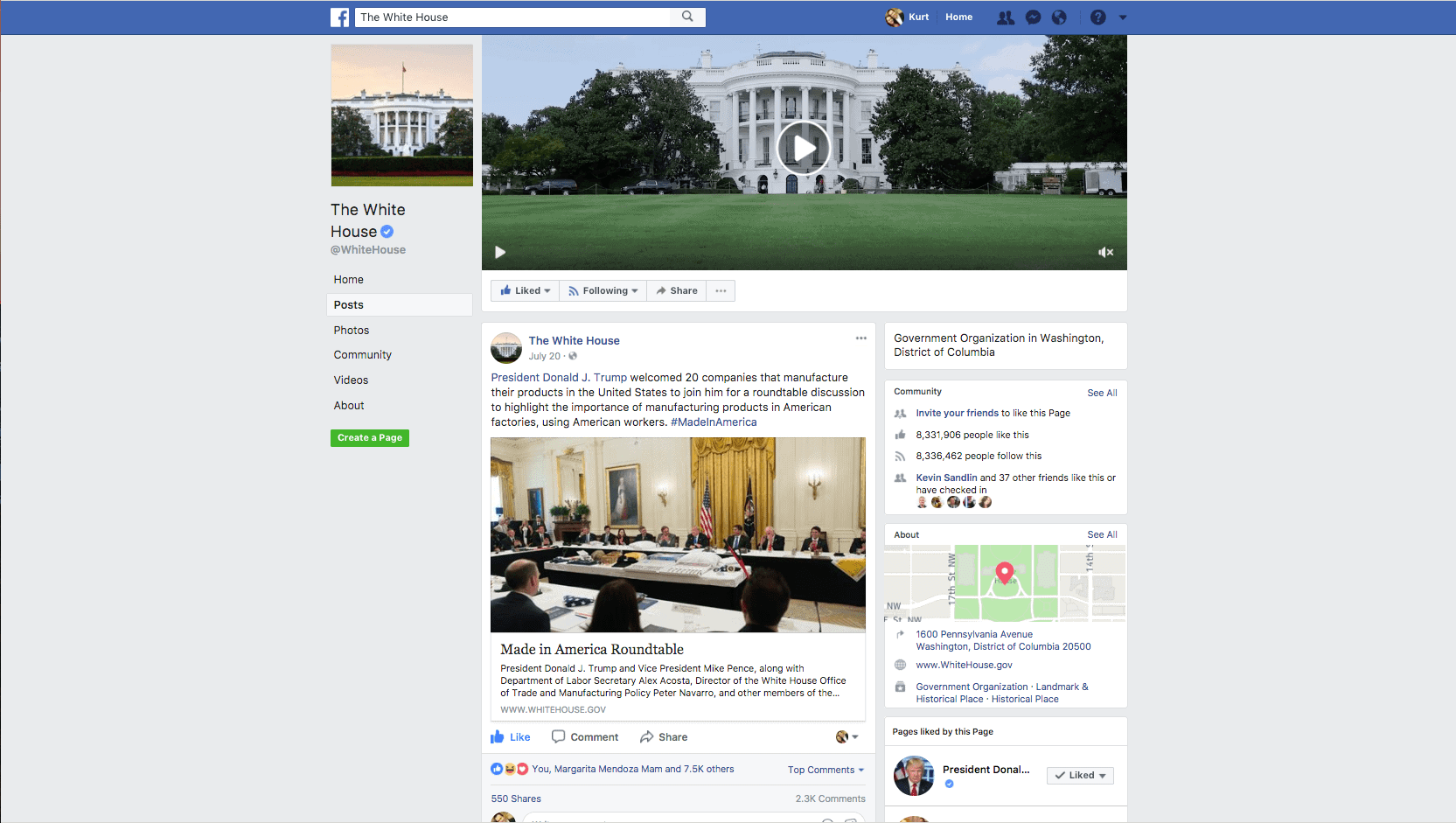Image resolution: width=1456 pixels, height=823 pixels.
Task: Open the www.WhiteHouse.gov link
Action: pyautogui.click(x=964, y=665)
